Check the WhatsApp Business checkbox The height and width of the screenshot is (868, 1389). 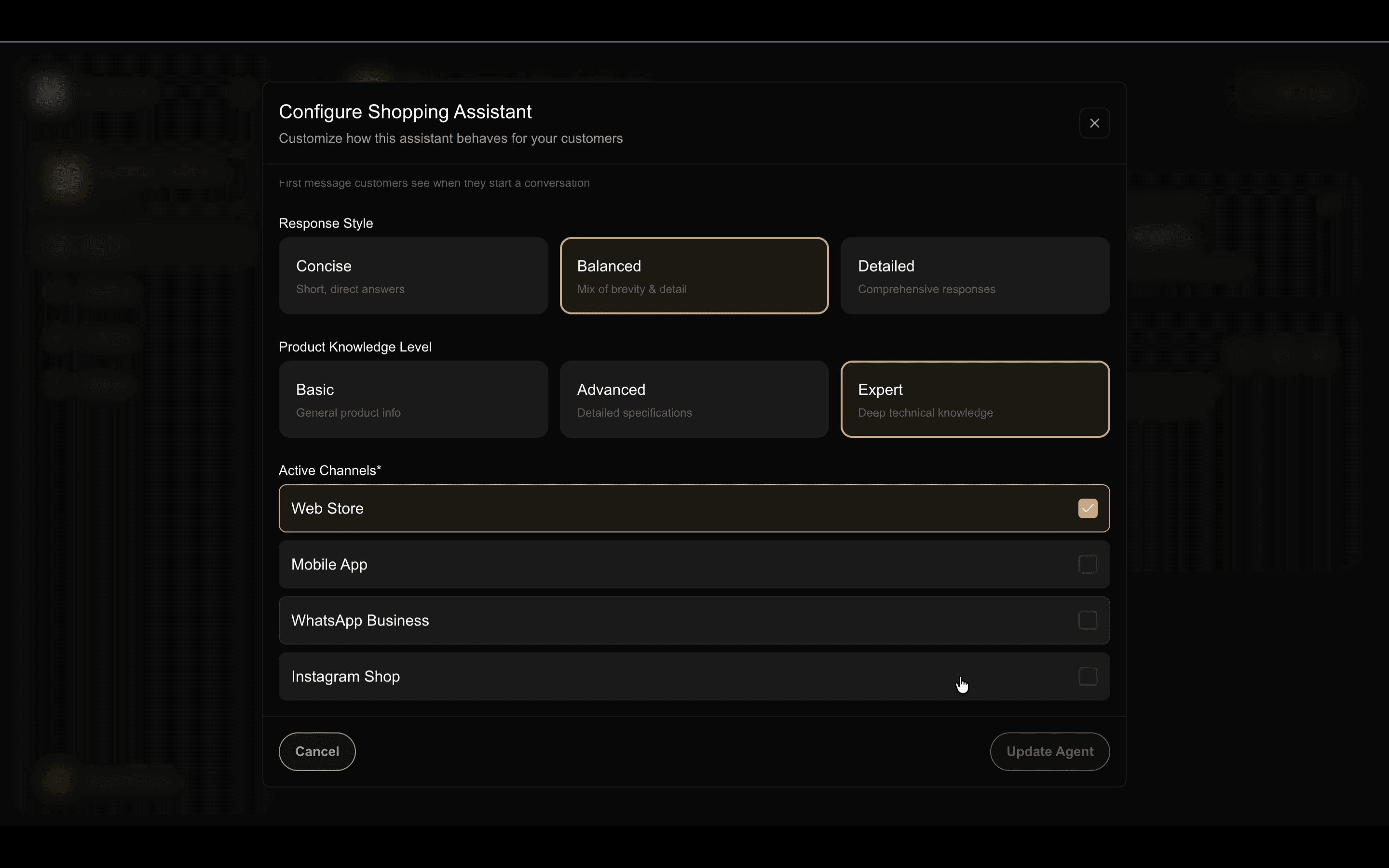[1087, 620]
